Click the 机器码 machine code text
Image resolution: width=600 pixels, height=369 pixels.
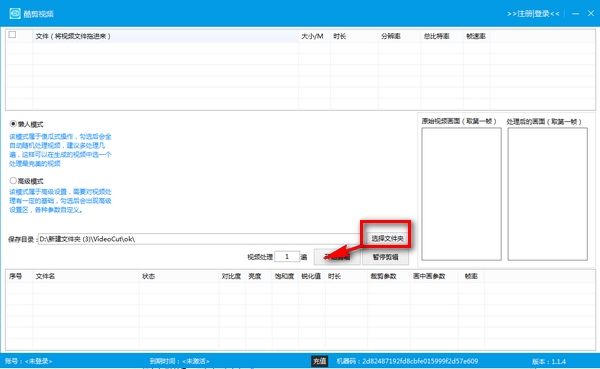tap(407, 361)
